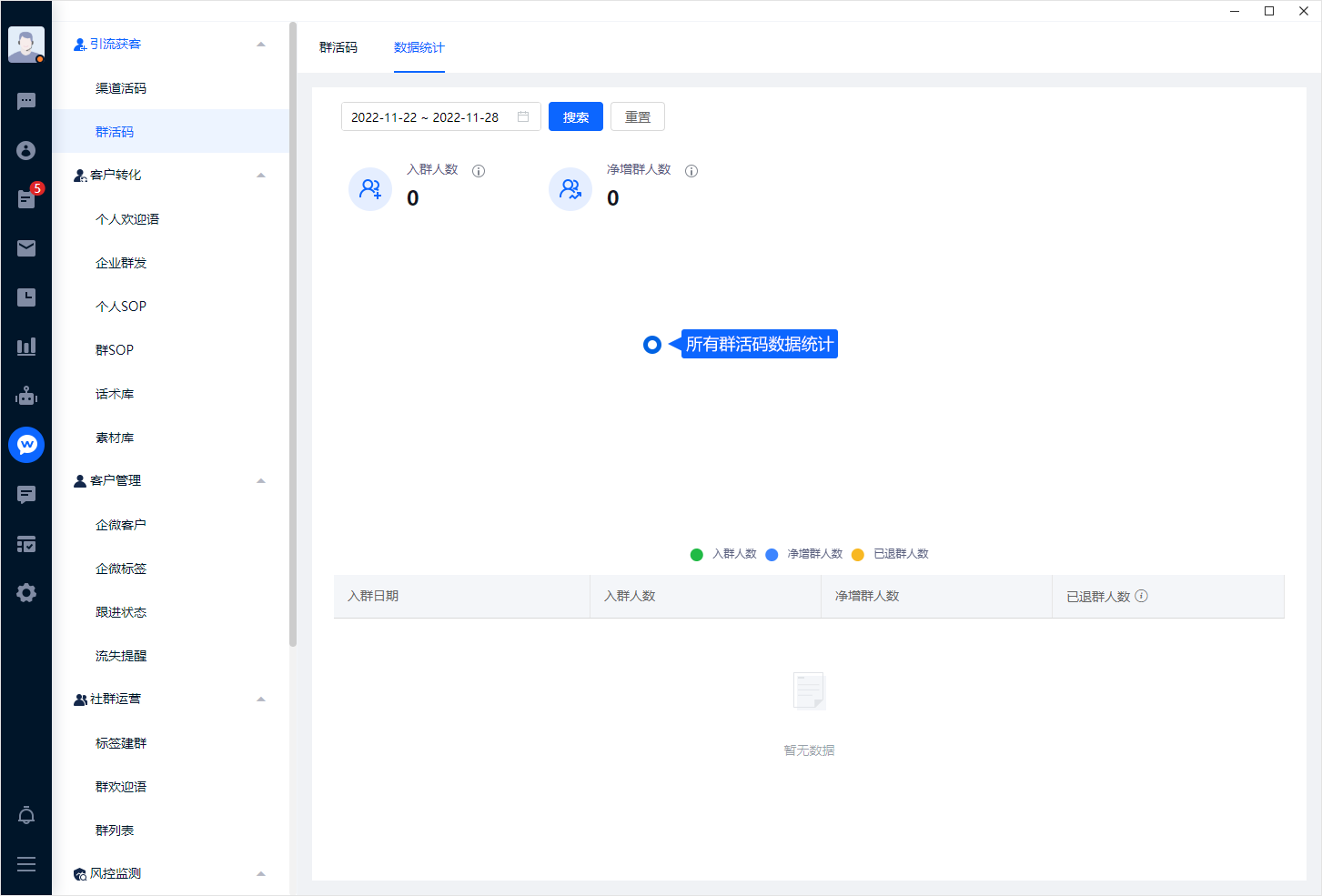The height and width of the screenshot is (896, 1322).
Task: Click info icon beside 净增群人数
Action: 691,171
